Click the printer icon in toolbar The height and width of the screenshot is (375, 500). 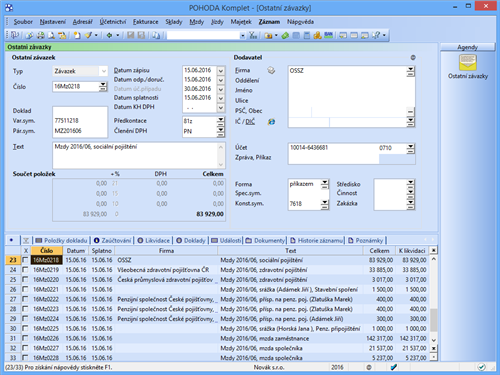[41, 35]
